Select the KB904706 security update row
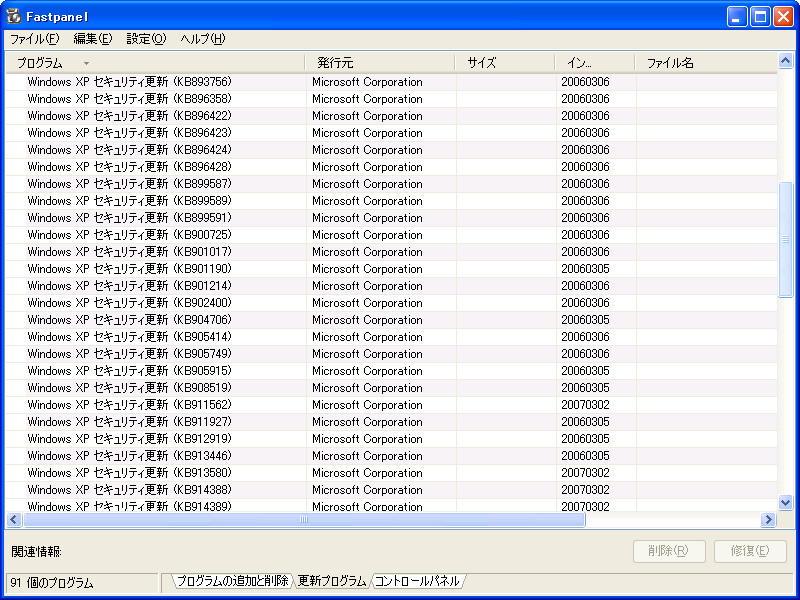Image resolution: width=800 pixels, height=600 pixels. coord(391,320)
